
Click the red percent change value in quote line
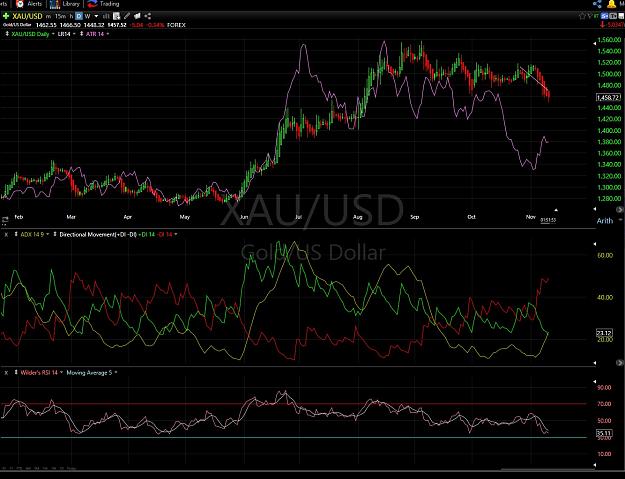[155, 25]
